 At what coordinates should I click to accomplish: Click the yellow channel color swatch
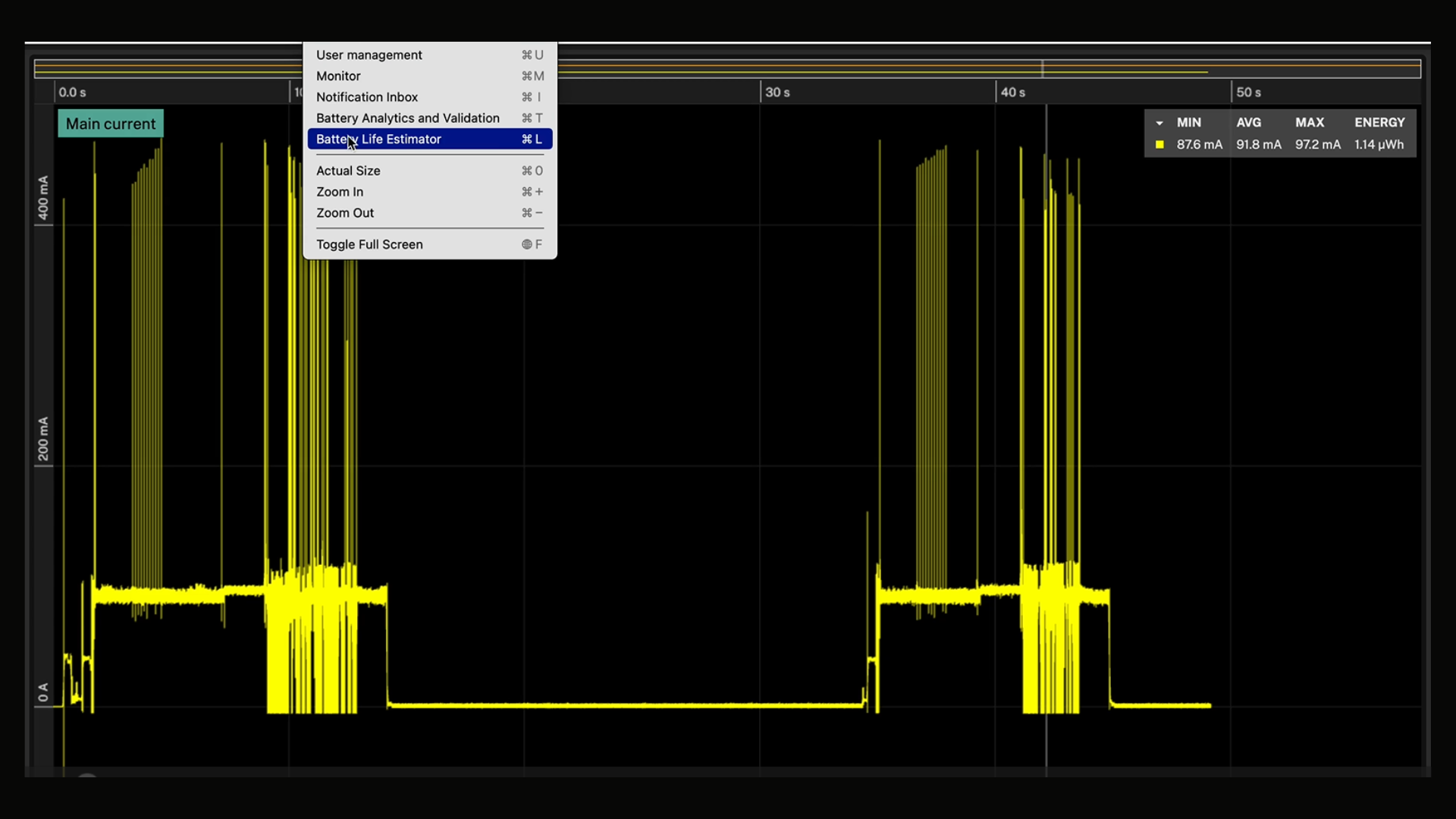click(x=1159, y=144)
